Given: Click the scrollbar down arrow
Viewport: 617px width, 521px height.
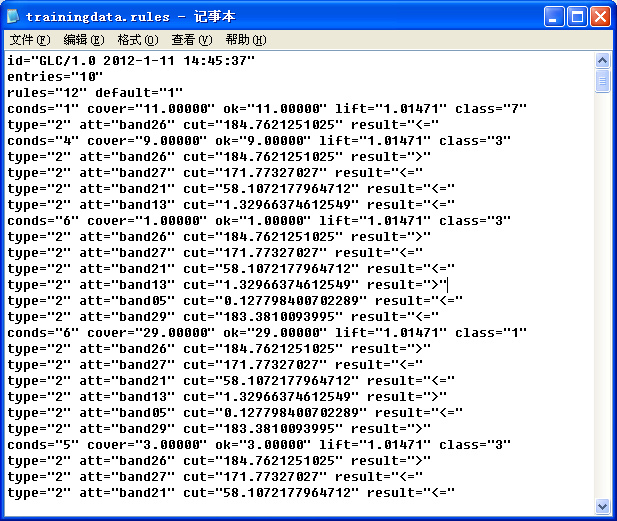Looking at the screenshot, I should pyautogui.click(x=602, y=506).
